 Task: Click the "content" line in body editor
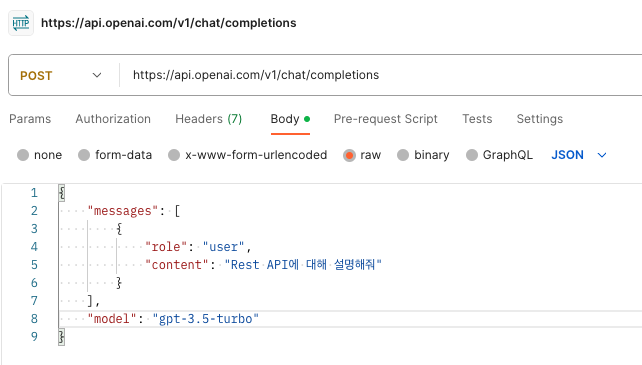[x=350, y=265]
